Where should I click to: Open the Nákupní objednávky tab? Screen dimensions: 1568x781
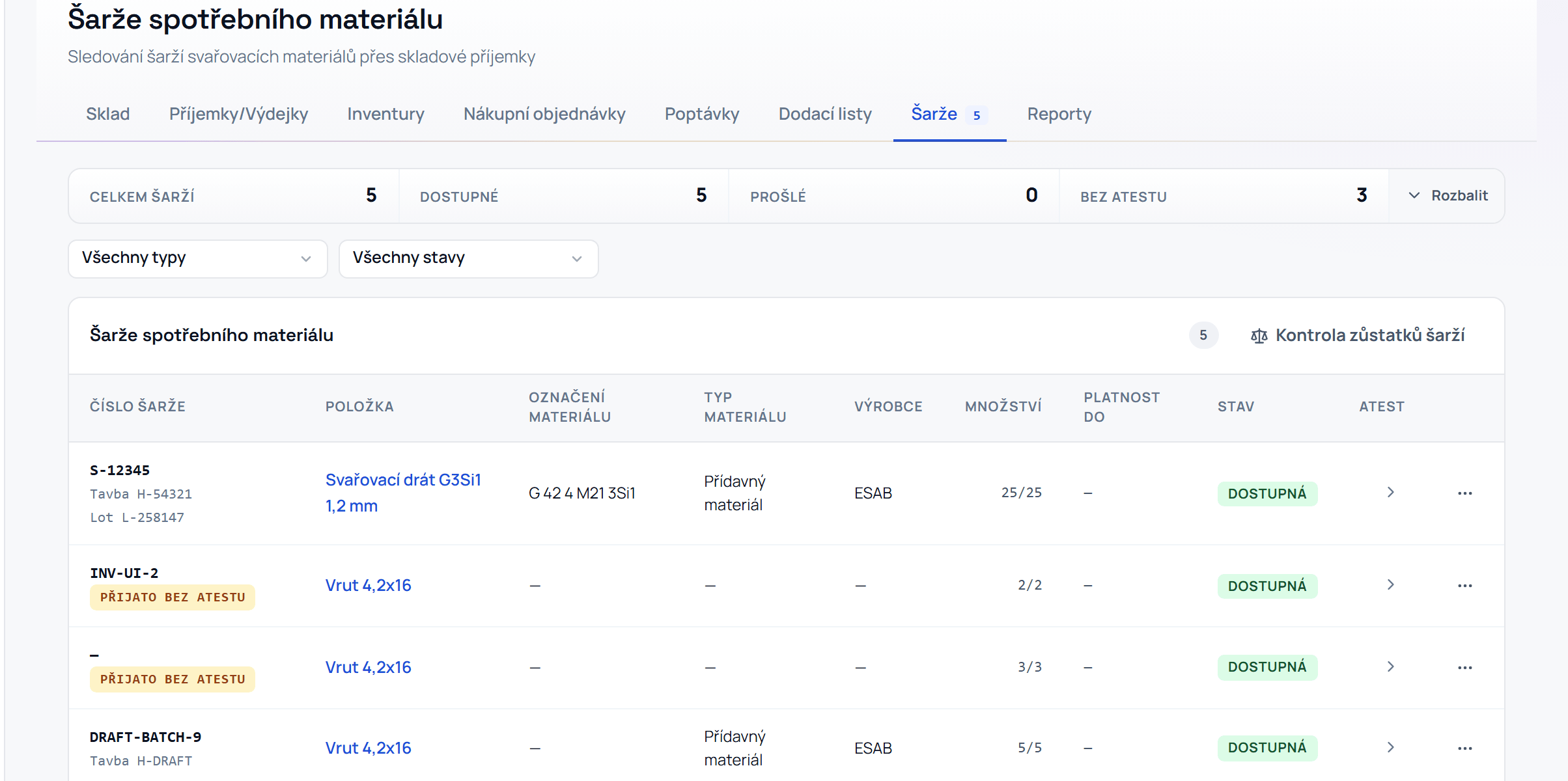pos(544,114)
